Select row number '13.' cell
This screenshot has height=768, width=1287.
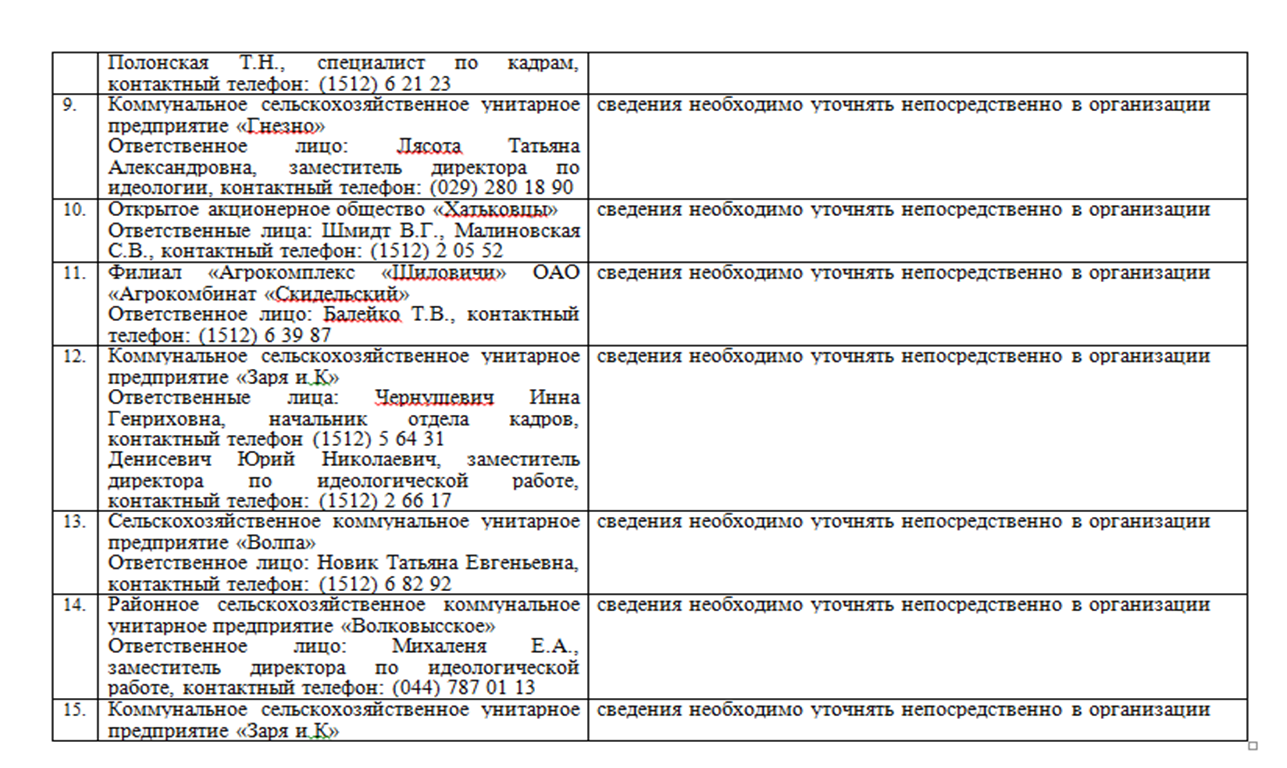point(76,552)
